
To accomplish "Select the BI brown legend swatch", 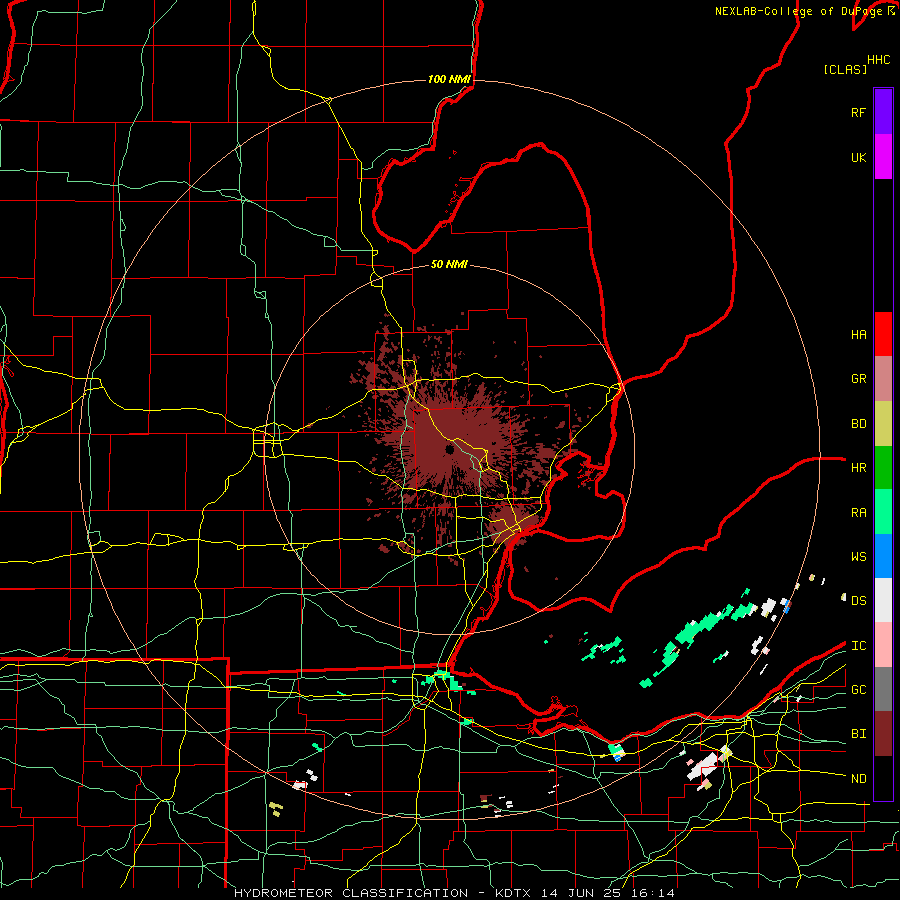I will point(883,734).
